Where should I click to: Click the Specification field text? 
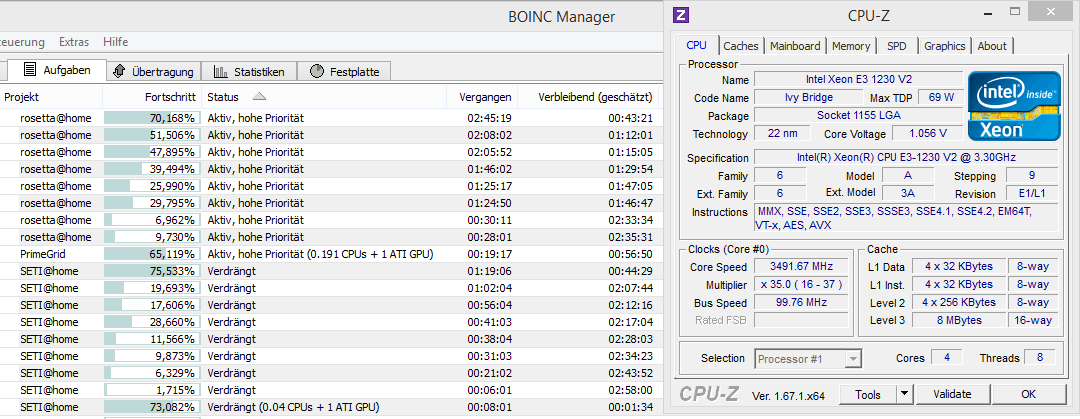[x=906, y=158]
